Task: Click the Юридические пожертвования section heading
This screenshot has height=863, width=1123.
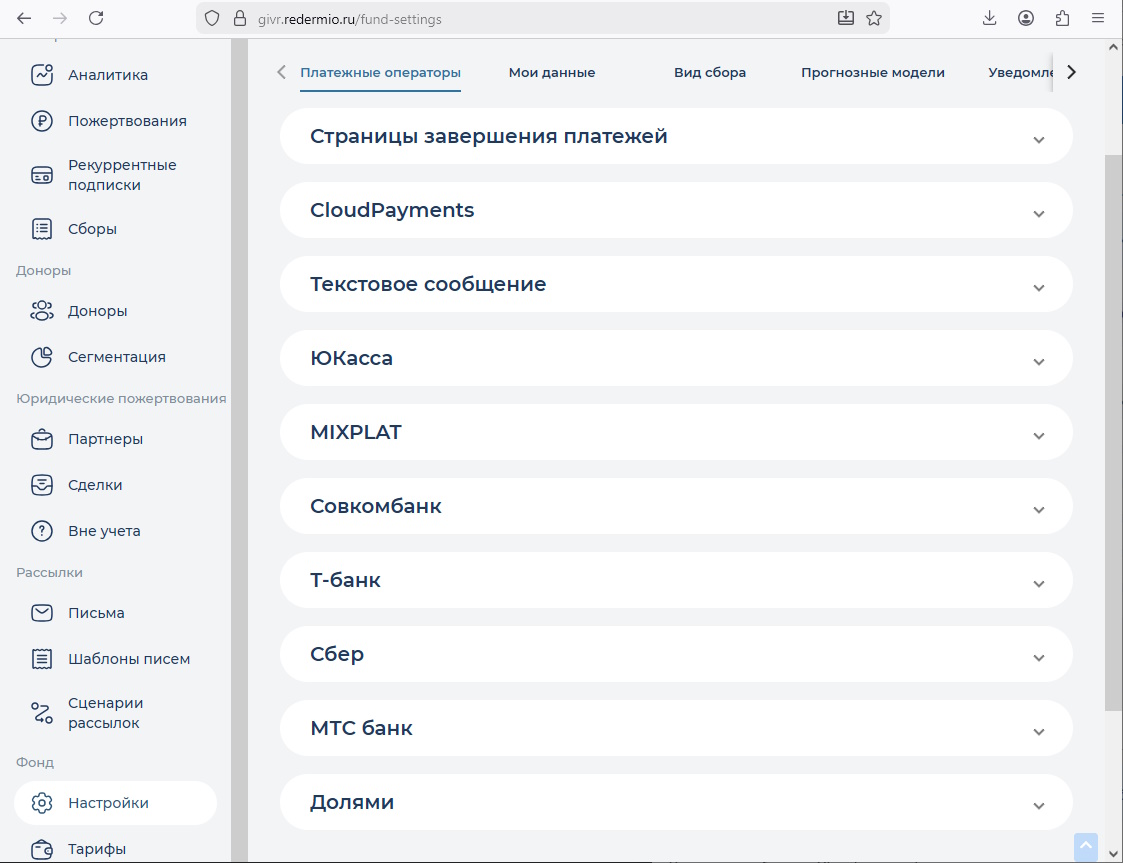Action: [121, 398]
